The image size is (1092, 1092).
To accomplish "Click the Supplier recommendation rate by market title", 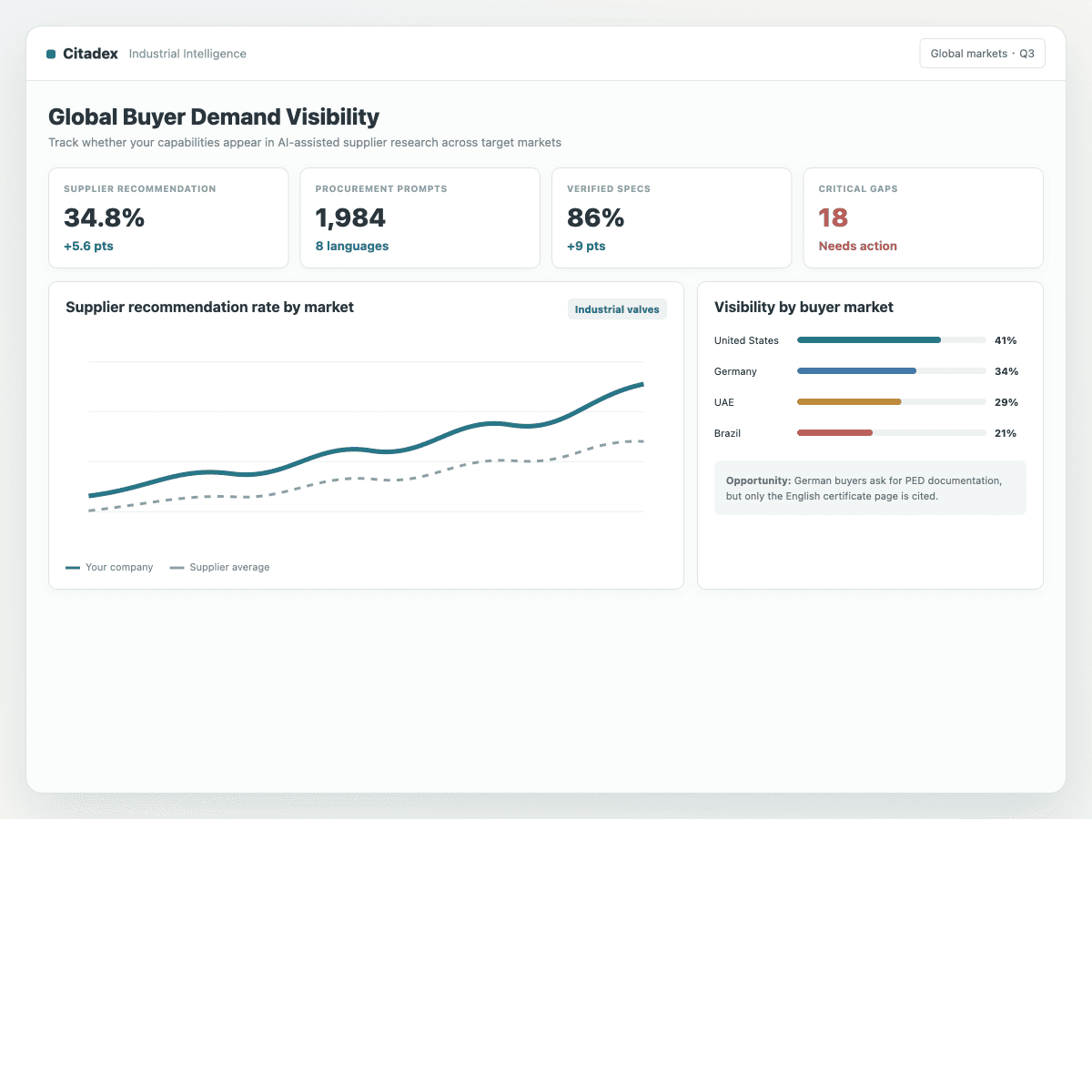I will click(209, 307).
